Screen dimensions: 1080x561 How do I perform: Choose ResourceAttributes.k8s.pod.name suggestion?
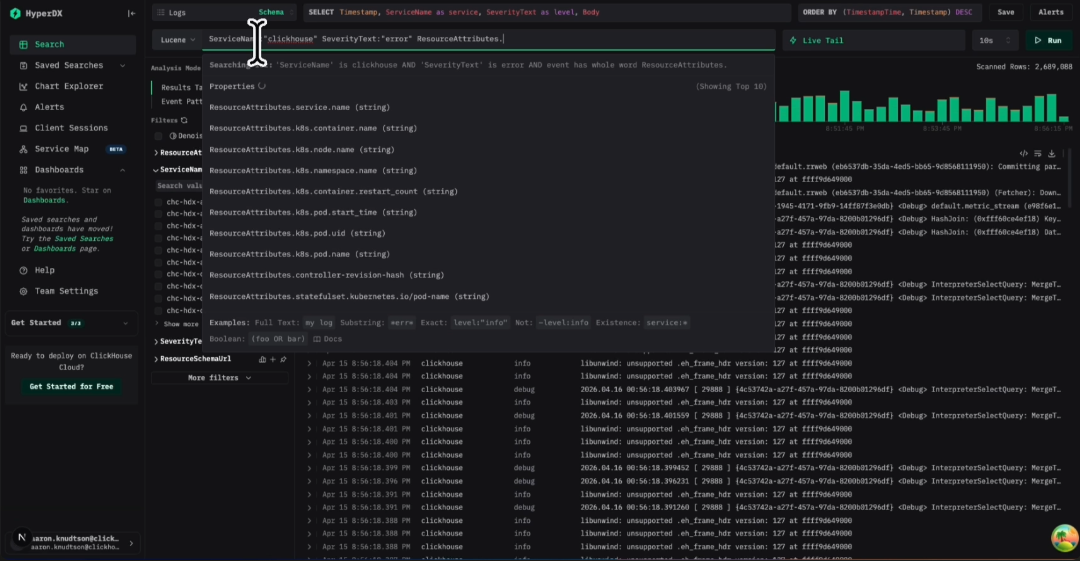[x=488, y=254]
